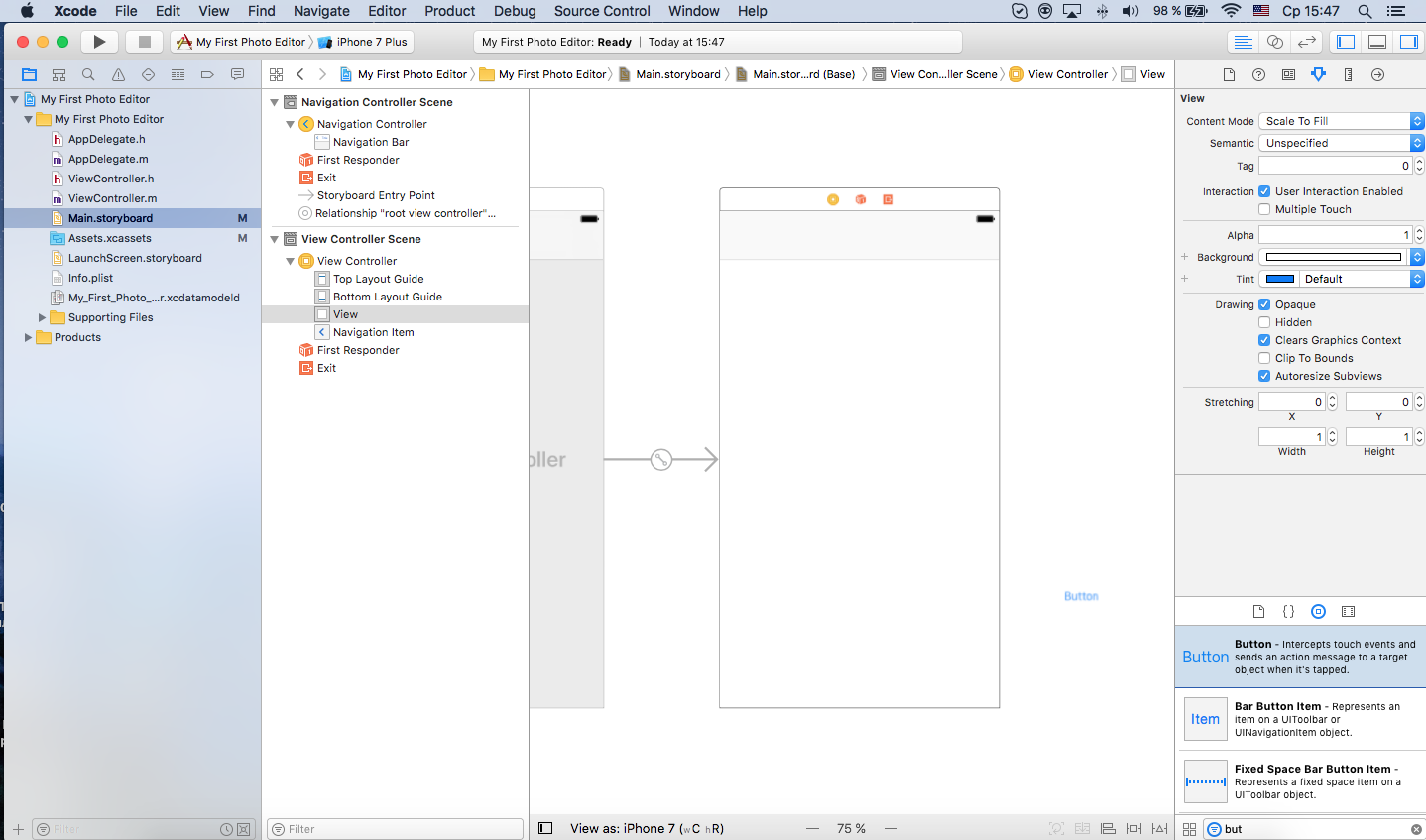1426x840 pixels.
Task: Open the Navigate menu
Action: tap(321, 11)
